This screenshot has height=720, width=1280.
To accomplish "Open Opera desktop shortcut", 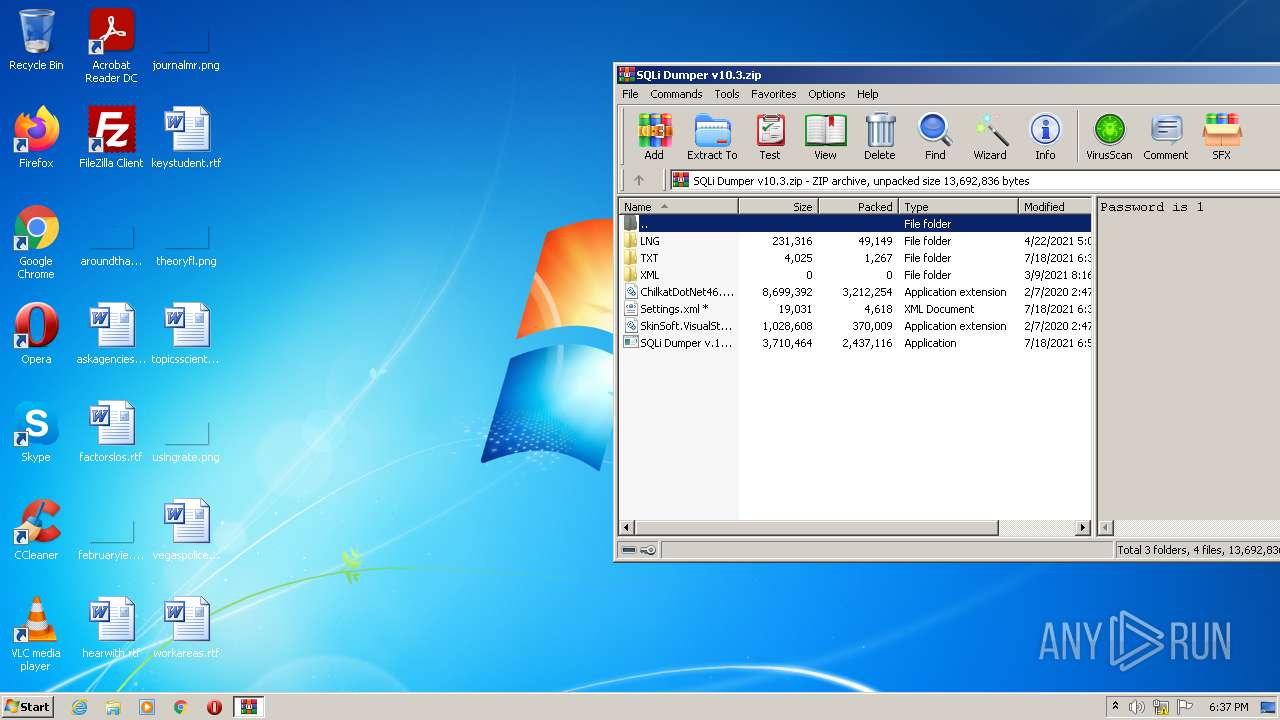I will pos(36,334).
